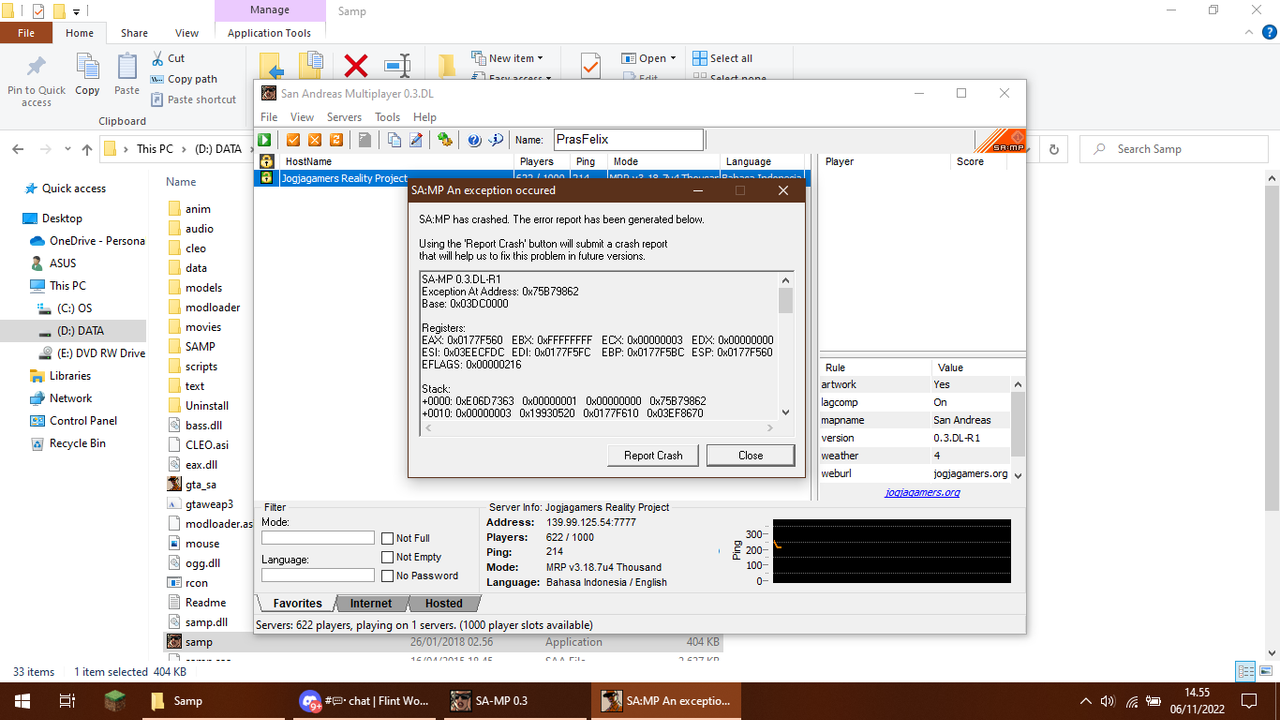Click Paste shortcut in Explorer ribbon
This screenshot has height=720, width=1280.
(194, 99)
